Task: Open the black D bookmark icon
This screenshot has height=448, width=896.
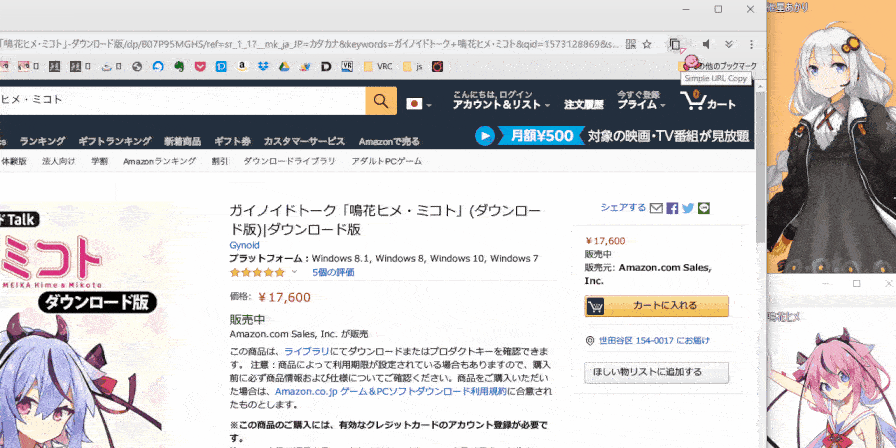Action: coord(326,67)
